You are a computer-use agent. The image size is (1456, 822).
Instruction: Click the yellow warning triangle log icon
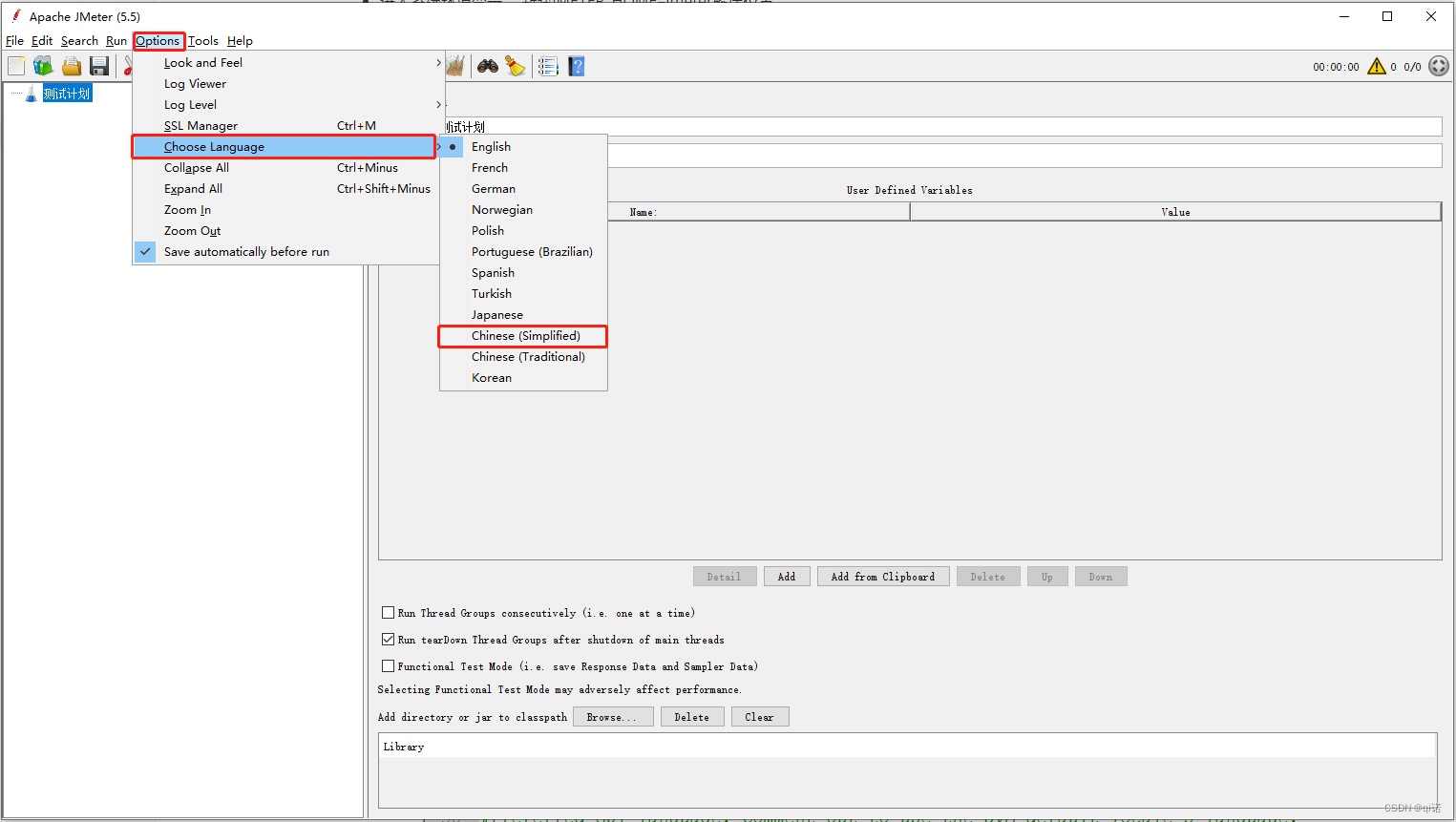(x=1377, y=66)
